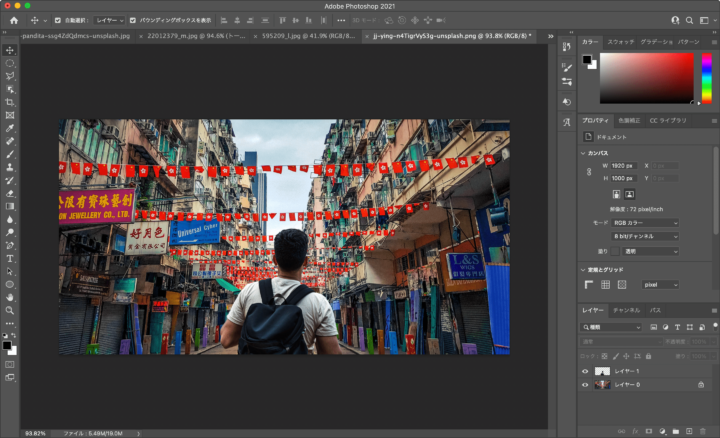
Task: Create a new layer icon
Action: (689, 431)
